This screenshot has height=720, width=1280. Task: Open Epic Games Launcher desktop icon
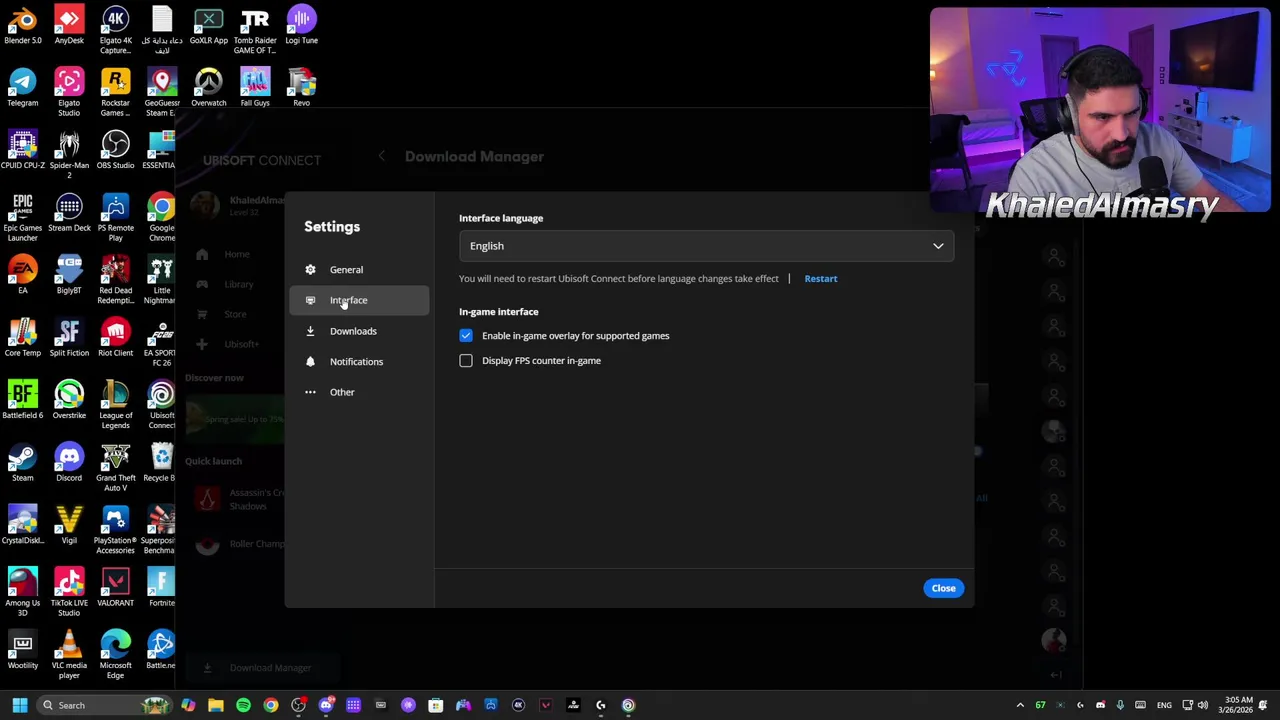click(x=22, y=217)
